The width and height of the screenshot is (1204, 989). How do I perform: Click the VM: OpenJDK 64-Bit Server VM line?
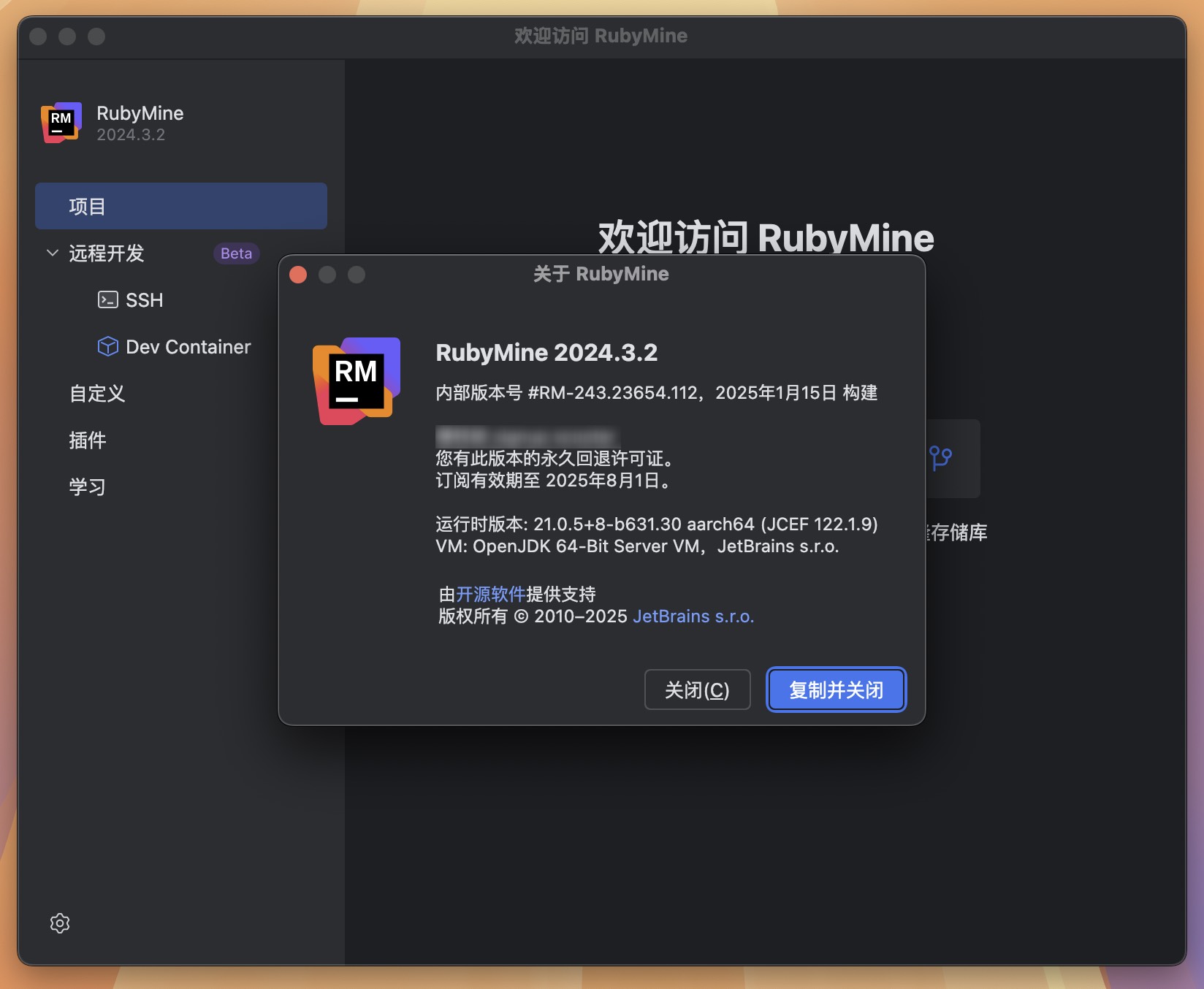tap(637, 546)
